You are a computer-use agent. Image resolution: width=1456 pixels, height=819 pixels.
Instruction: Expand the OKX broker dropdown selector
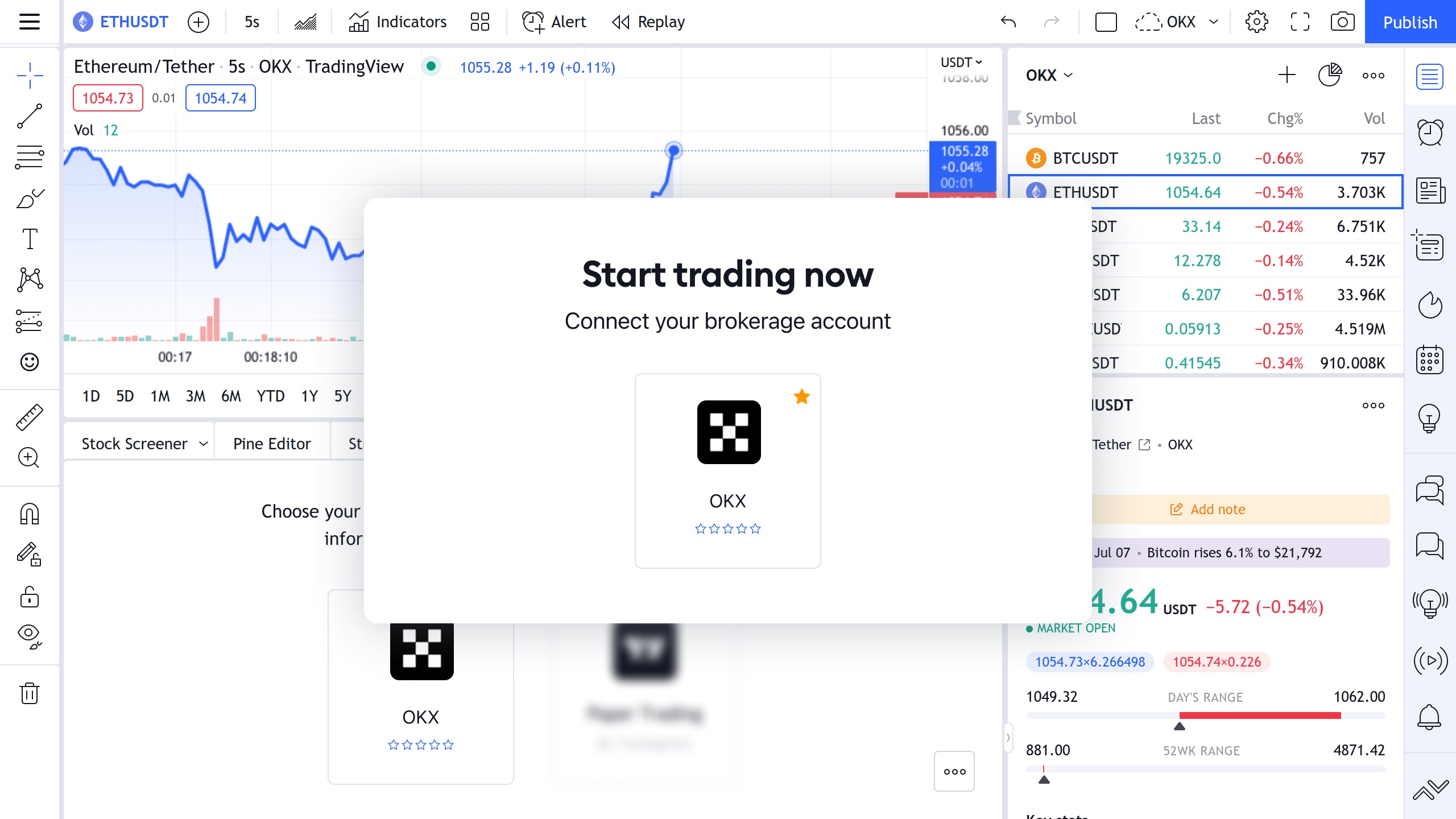pos(1050,75)
